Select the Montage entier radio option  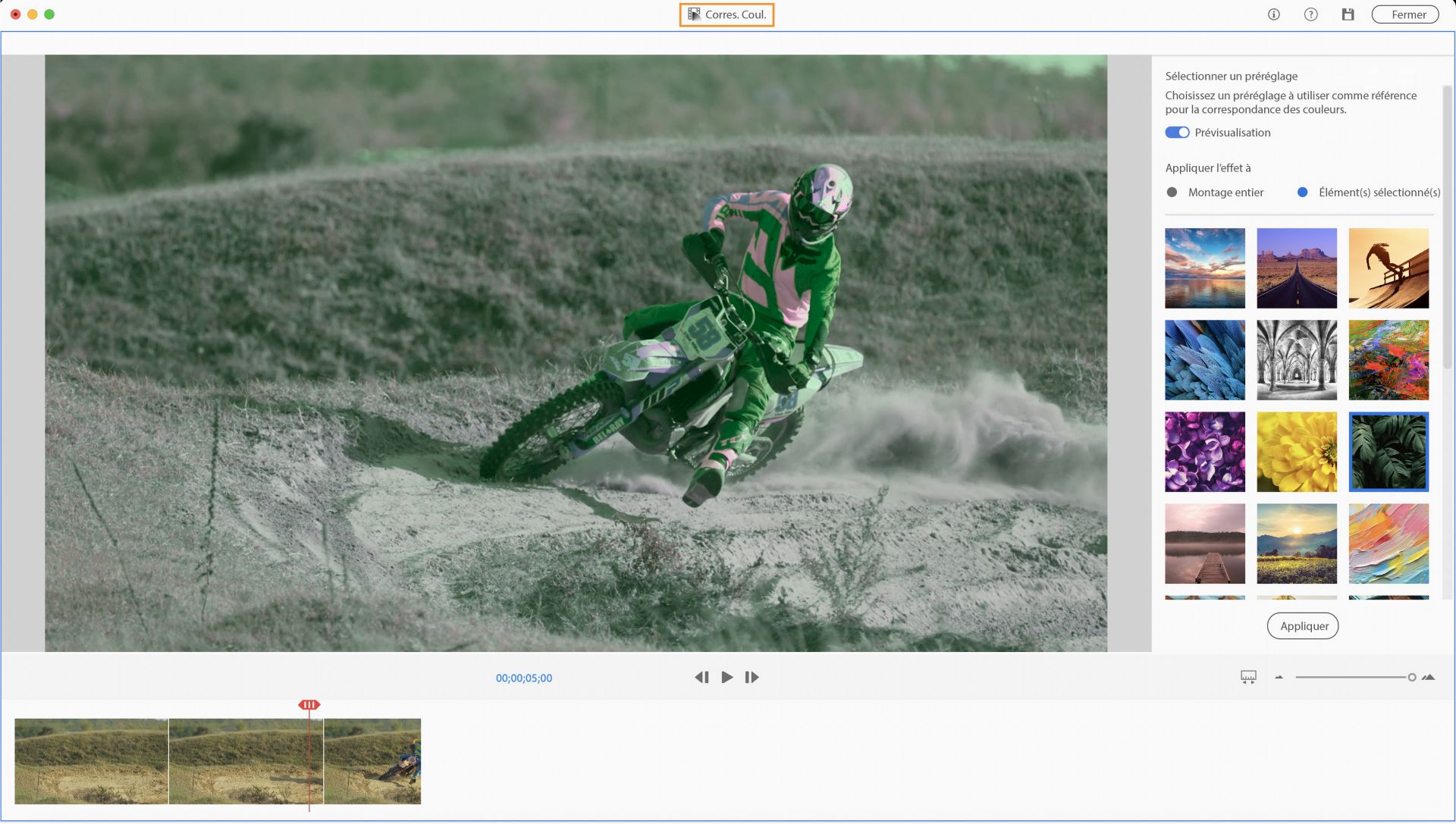[1172, 193]
